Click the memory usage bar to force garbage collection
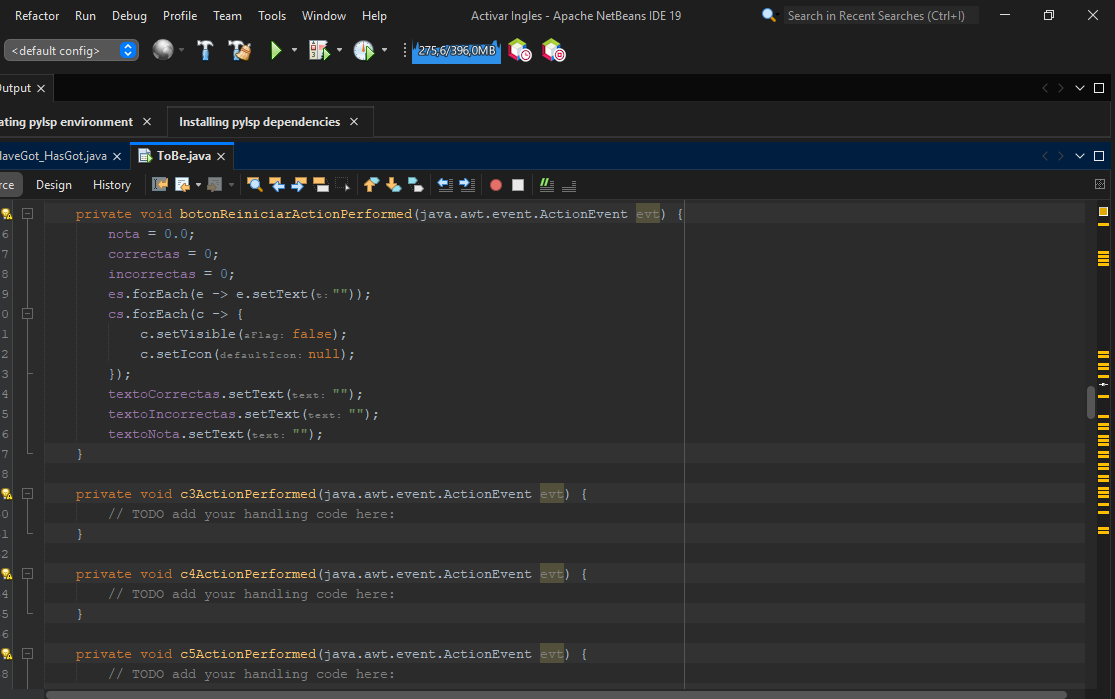1115x699 pixels. [456, 50]
